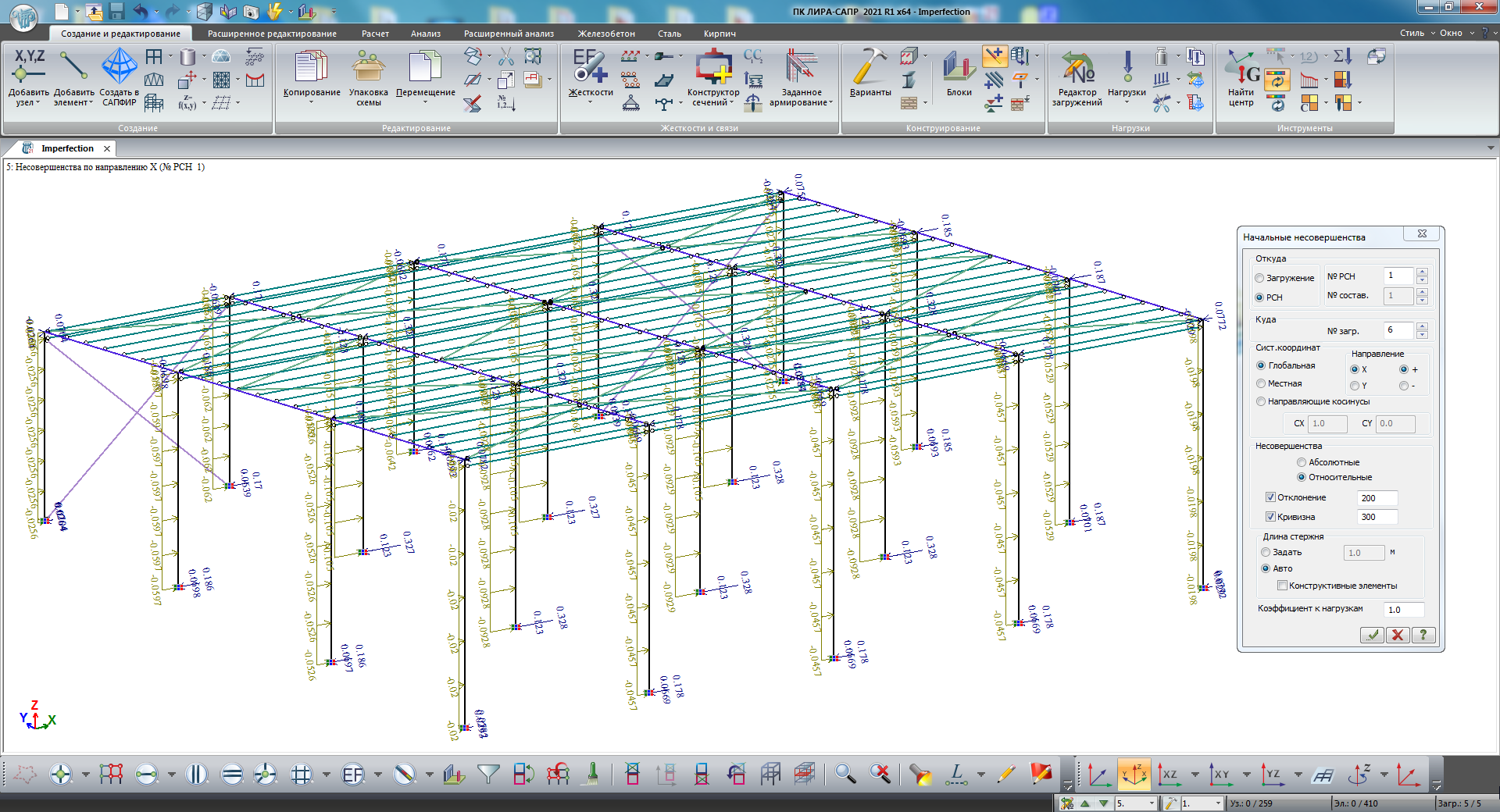Click the Блоки construction icon

pos(959,67)
